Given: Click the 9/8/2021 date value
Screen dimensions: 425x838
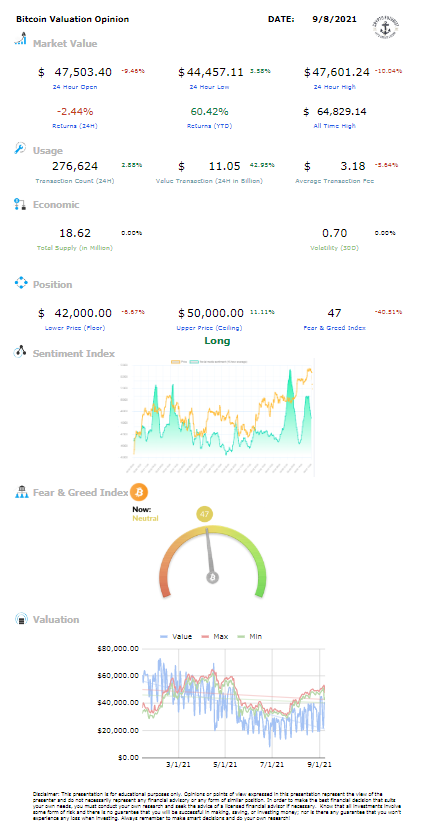Looking at the screenshot, I should pos(334,19).
